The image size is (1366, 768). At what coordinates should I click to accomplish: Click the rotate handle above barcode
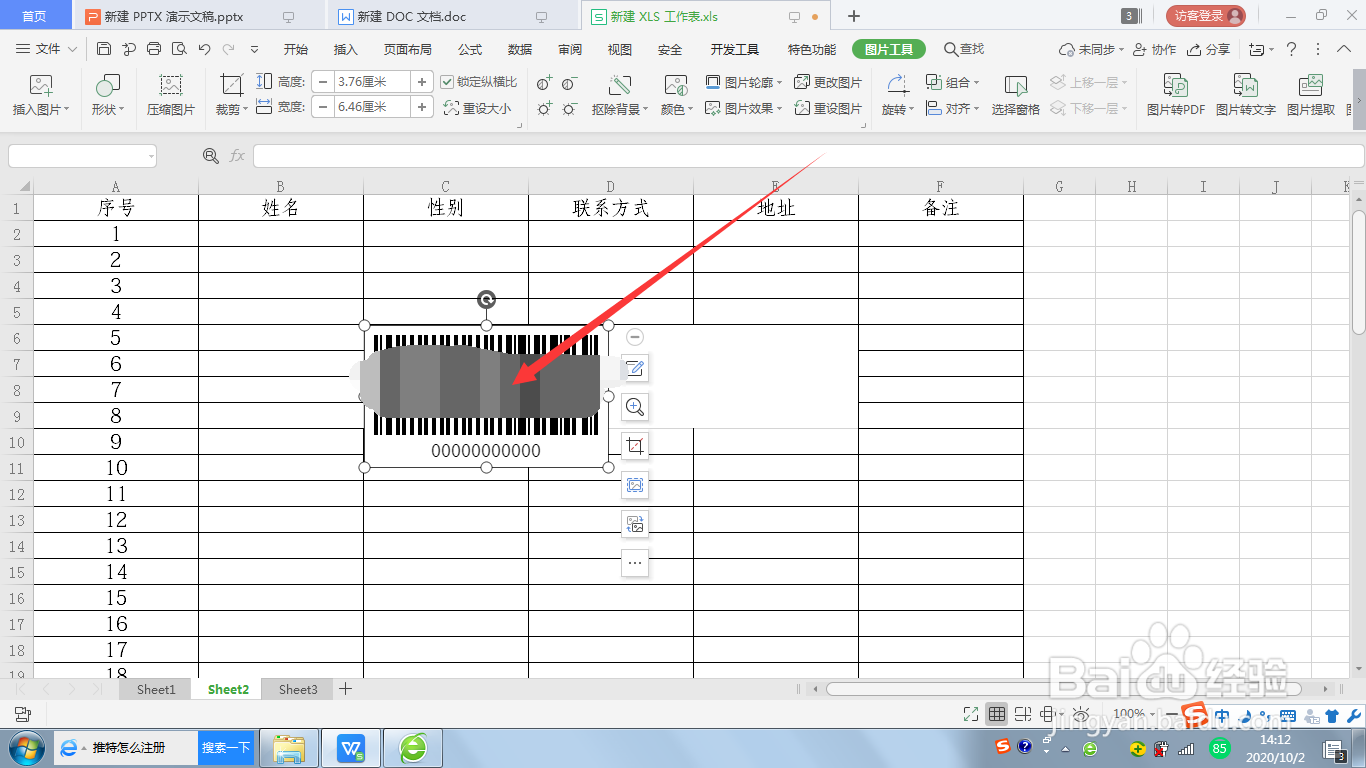click(486, 299)
